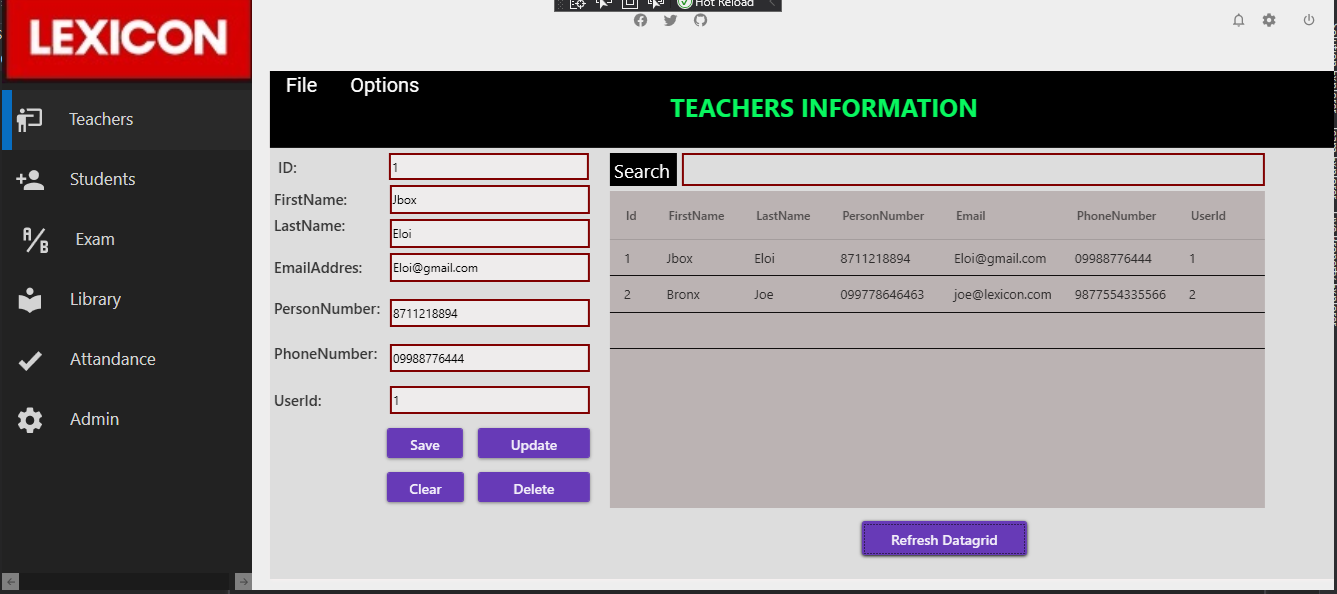Click the power logout icon at top right
The image size is (1337, 594).
[1309, 19]
